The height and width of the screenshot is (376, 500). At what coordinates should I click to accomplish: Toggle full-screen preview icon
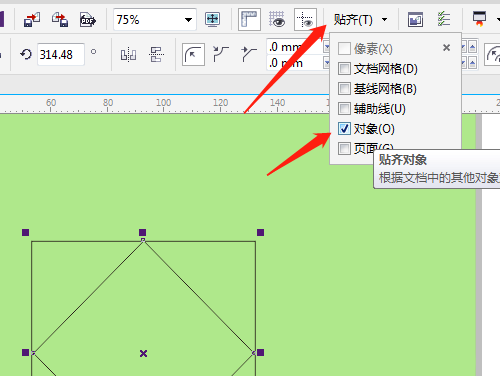(x=212, y=20)
